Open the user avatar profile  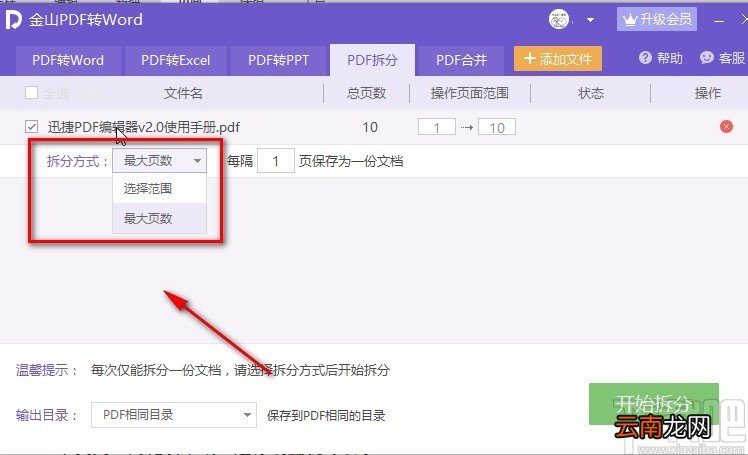click(x=559, y=20)
